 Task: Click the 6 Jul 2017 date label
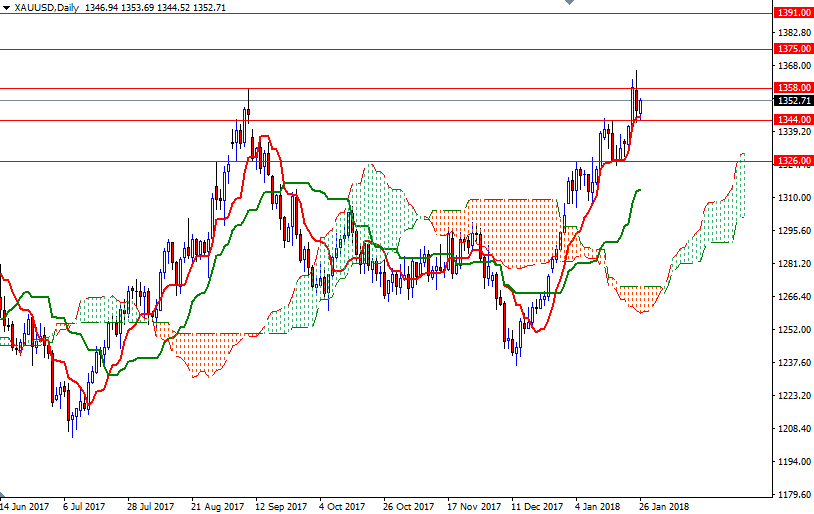point(85,506)
